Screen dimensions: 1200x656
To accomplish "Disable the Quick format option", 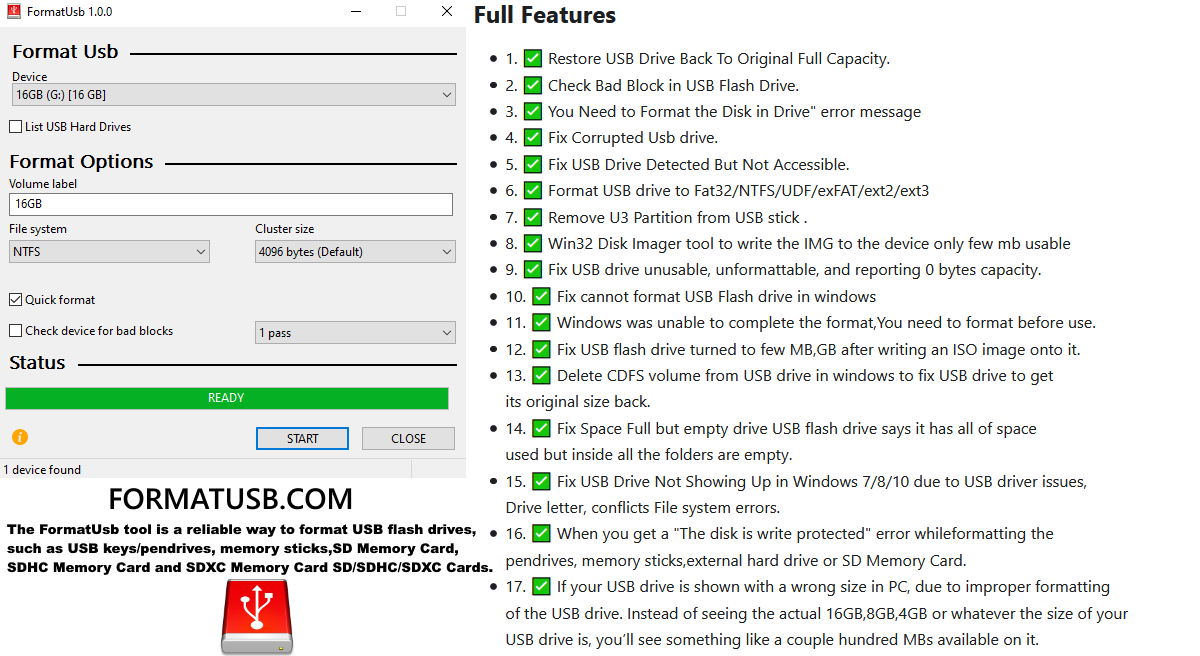I will pyautogui.click(x=16, y=299).
